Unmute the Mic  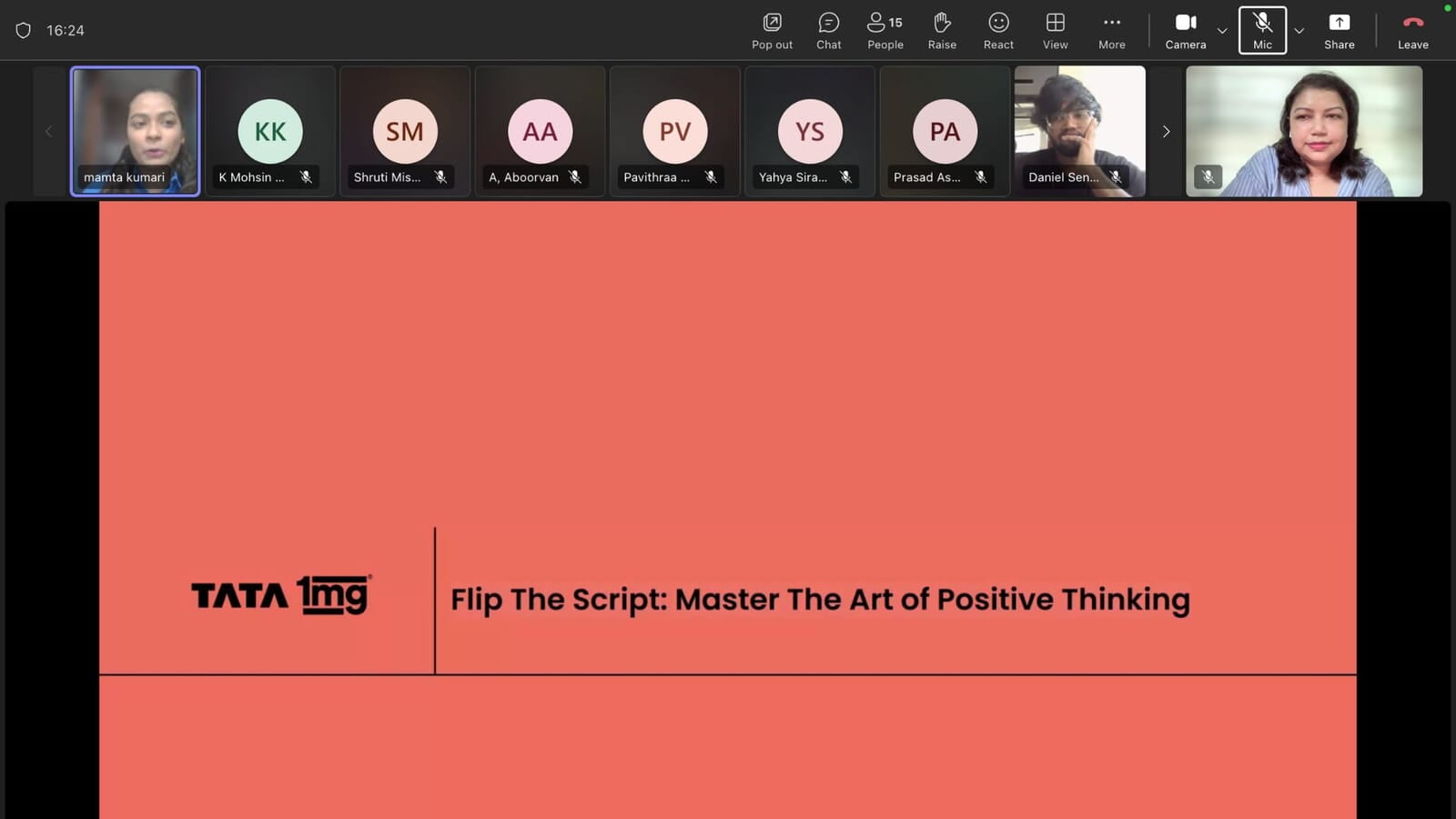(x=1262, y=30)
